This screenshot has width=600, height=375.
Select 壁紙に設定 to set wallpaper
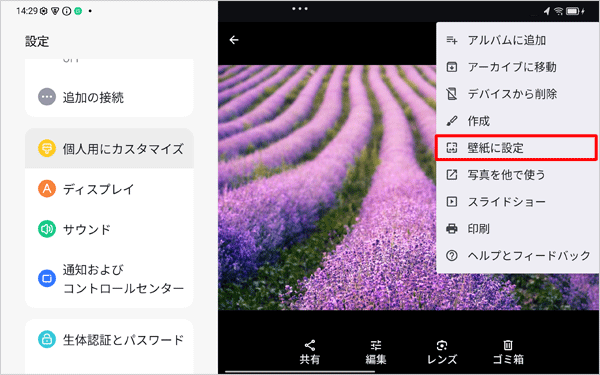pos(517,148)
